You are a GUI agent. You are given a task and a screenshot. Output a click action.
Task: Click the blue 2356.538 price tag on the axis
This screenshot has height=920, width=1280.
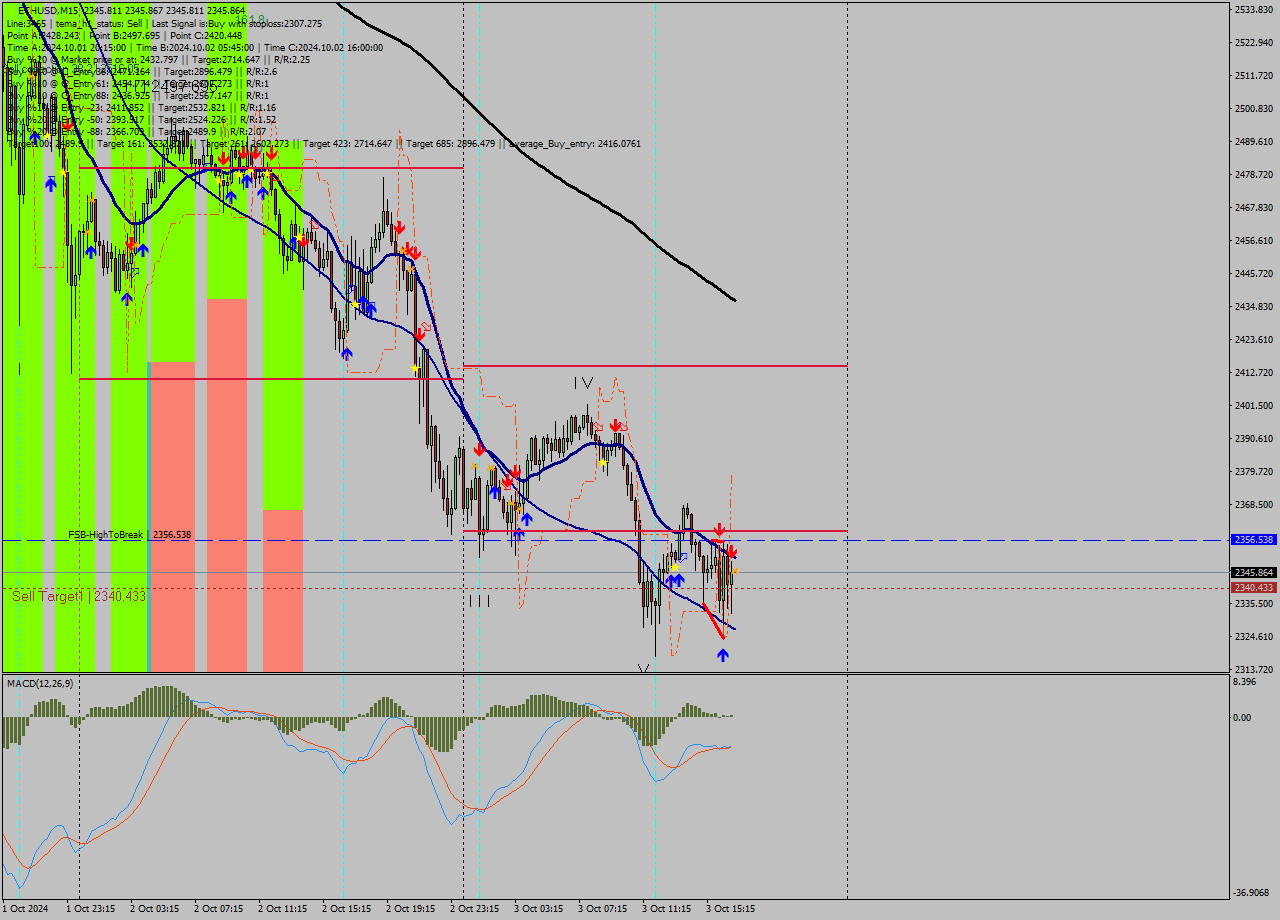click(1254, 540)
